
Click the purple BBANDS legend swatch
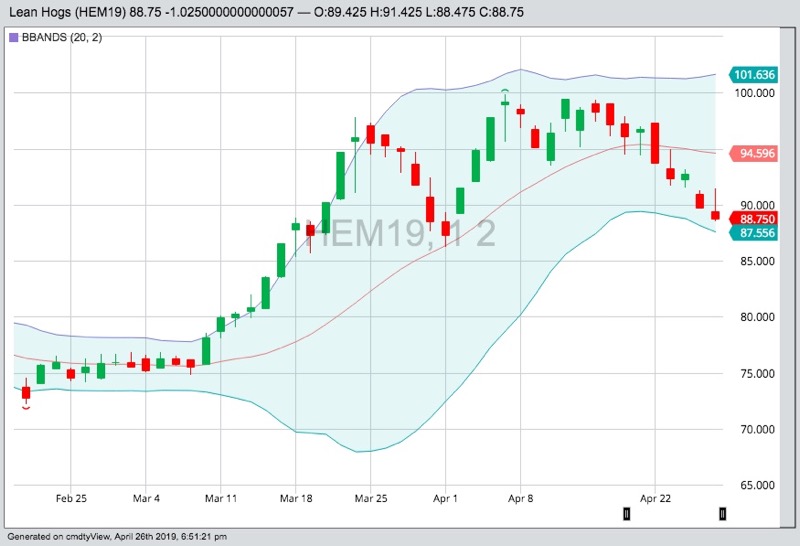pos(13,37)
